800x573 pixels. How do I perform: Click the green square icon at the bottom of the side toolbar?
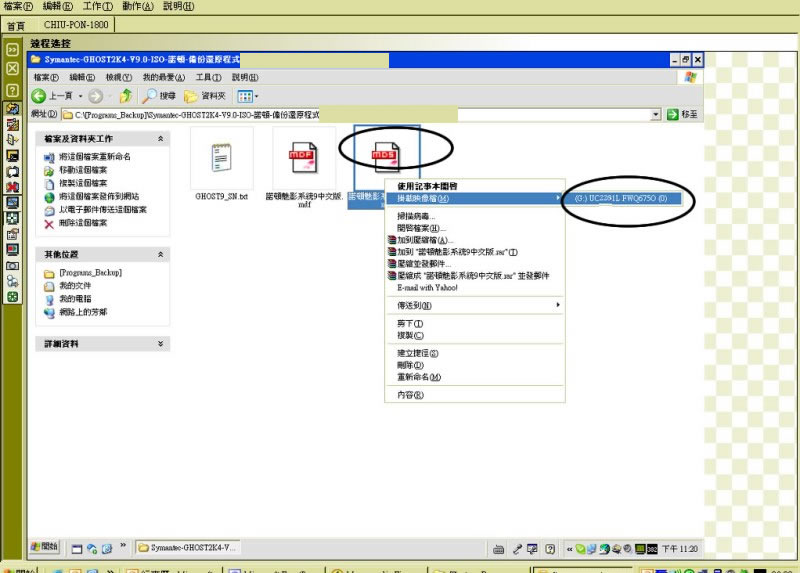(12, 297)
